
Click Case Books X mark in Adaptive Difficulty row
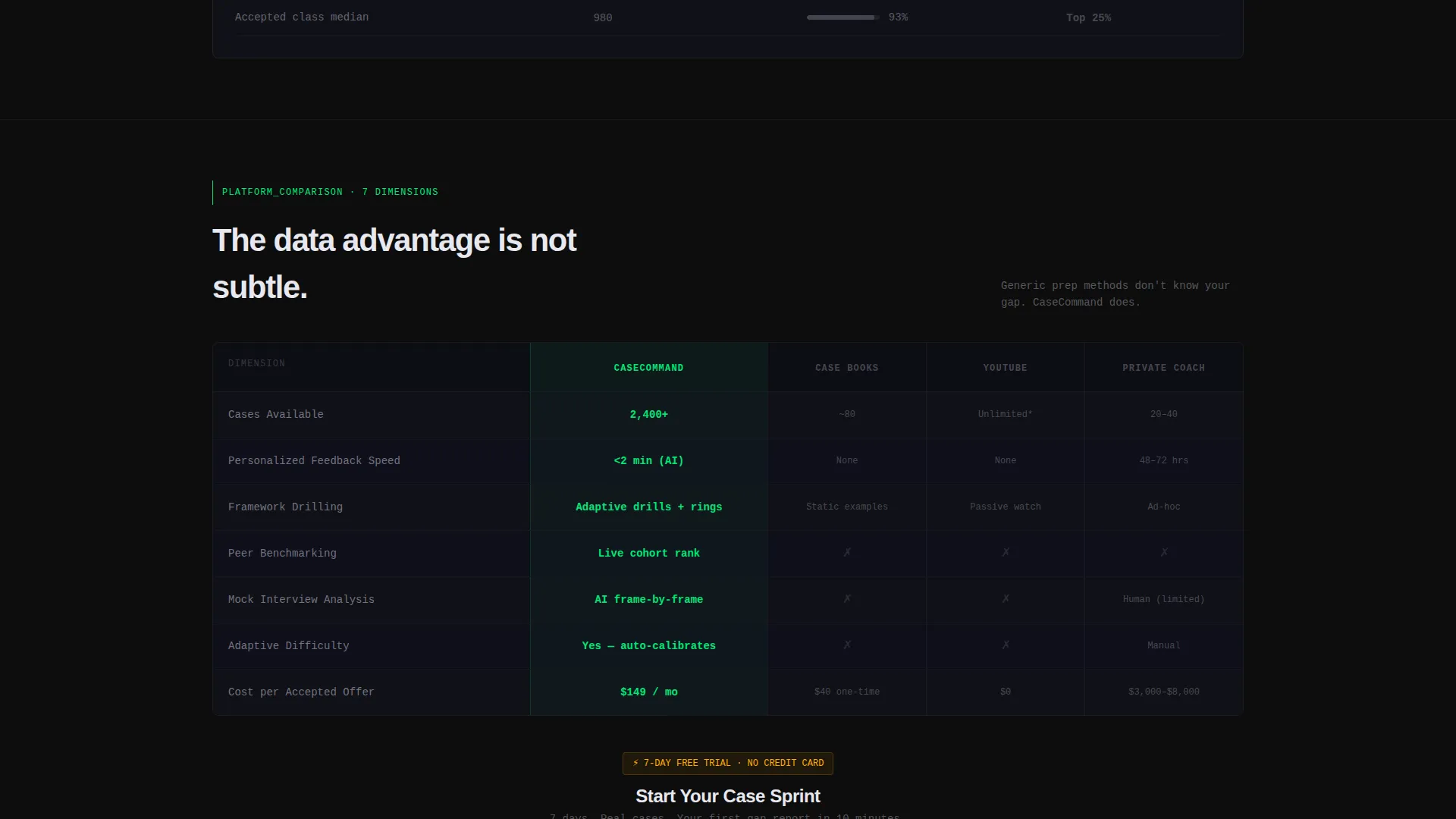click(847, 645)
